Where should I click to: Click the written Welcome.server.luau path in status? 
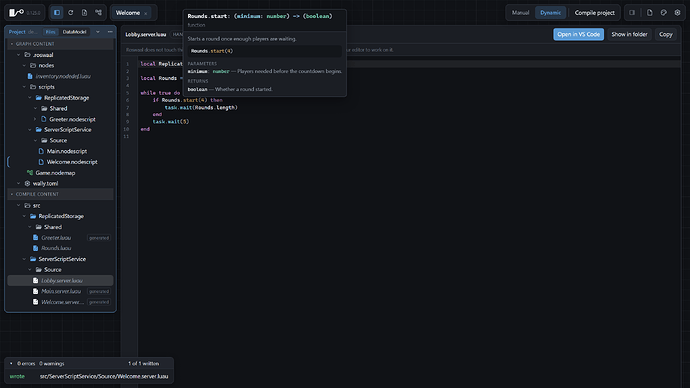(x=104, y=377)
